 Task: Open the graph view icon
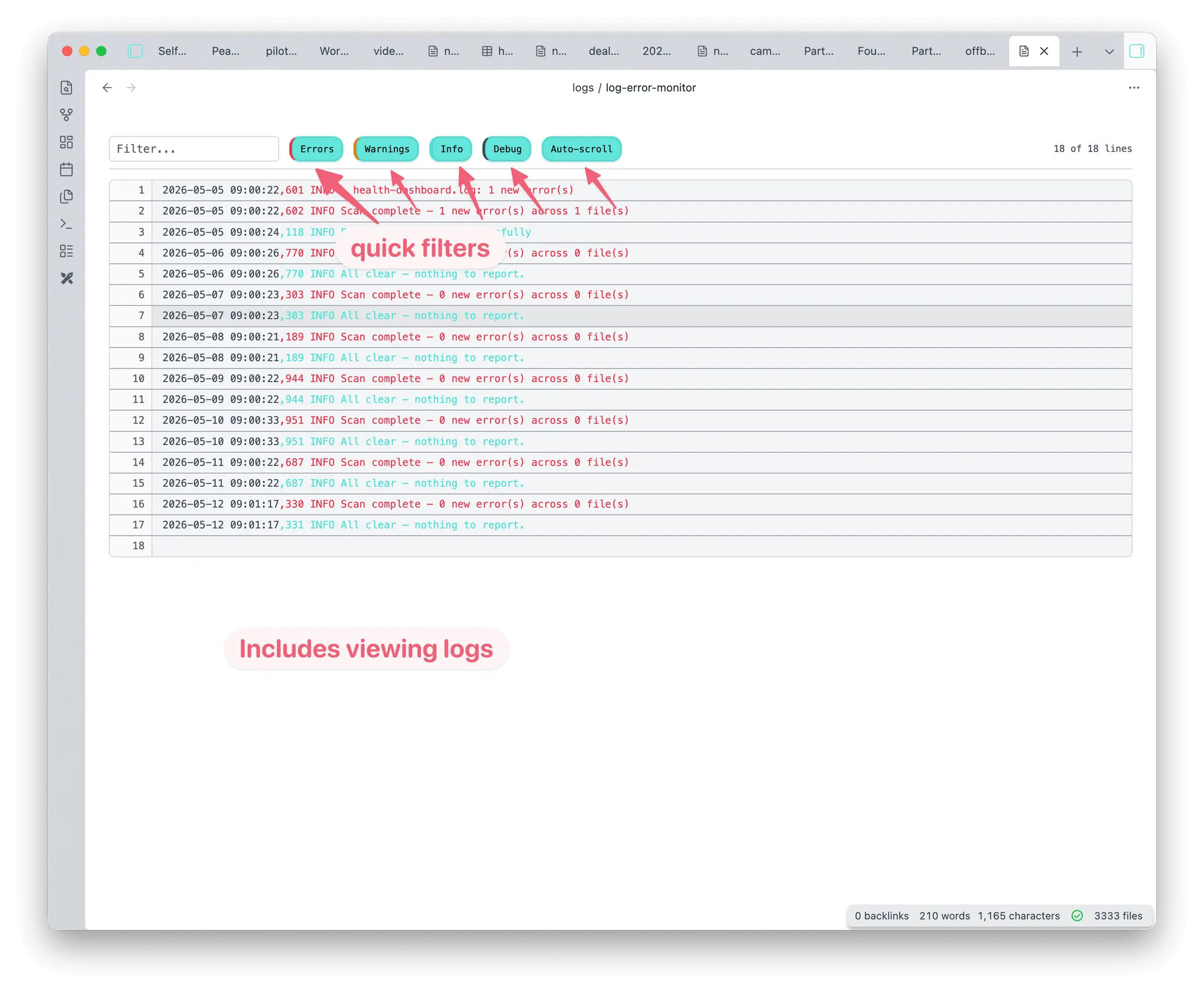tap(66, 115)
